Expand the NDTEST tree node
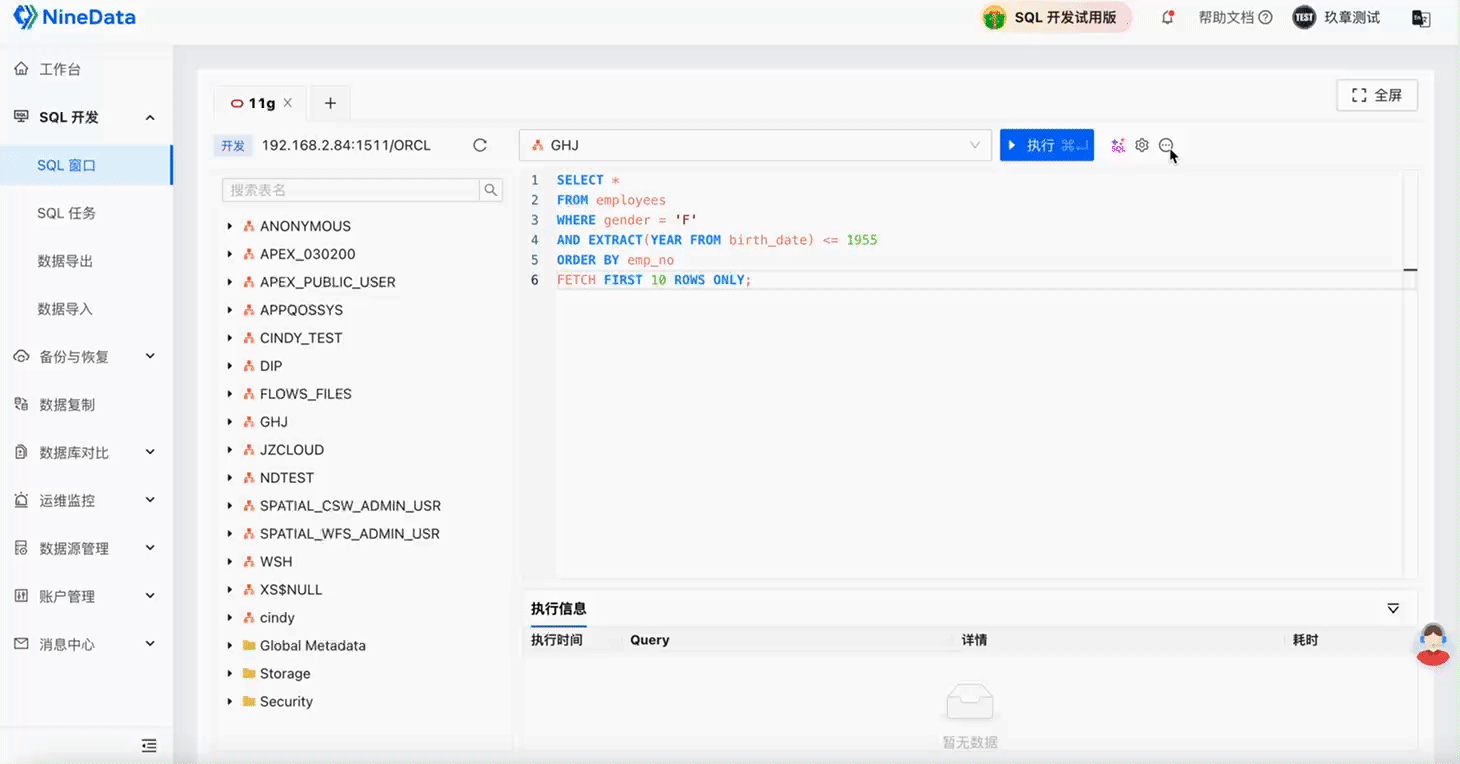Viewport: 1460px width, 764px height. (x=230, y=478)
